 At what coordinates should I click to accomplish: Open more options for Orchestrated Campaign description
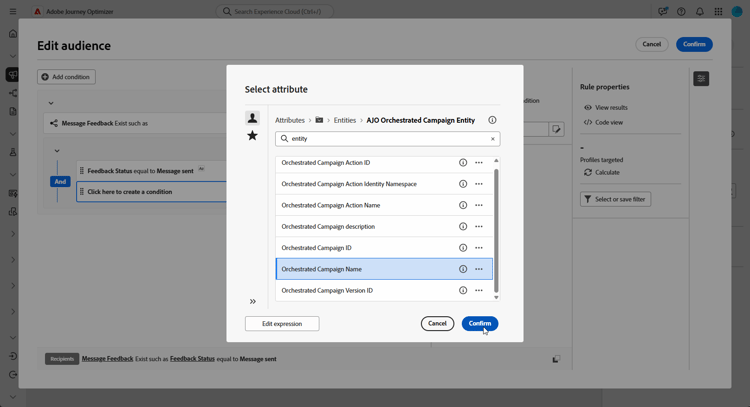[x=479, y=226]
